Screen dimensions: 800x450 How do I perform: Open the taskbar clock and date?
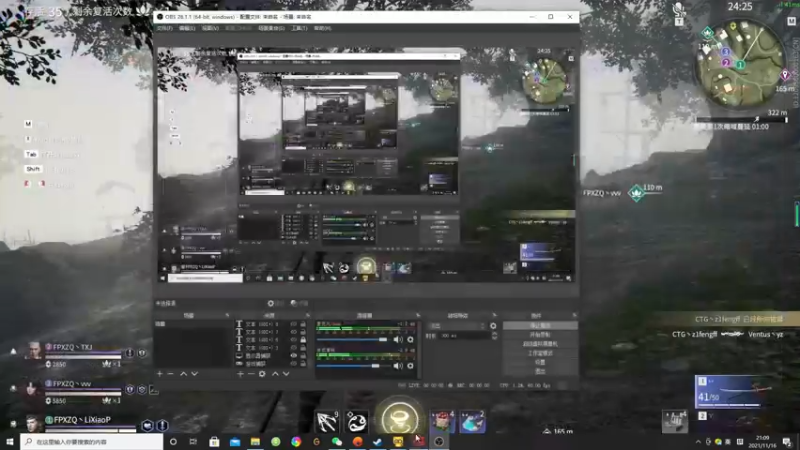tap(762, 442)
